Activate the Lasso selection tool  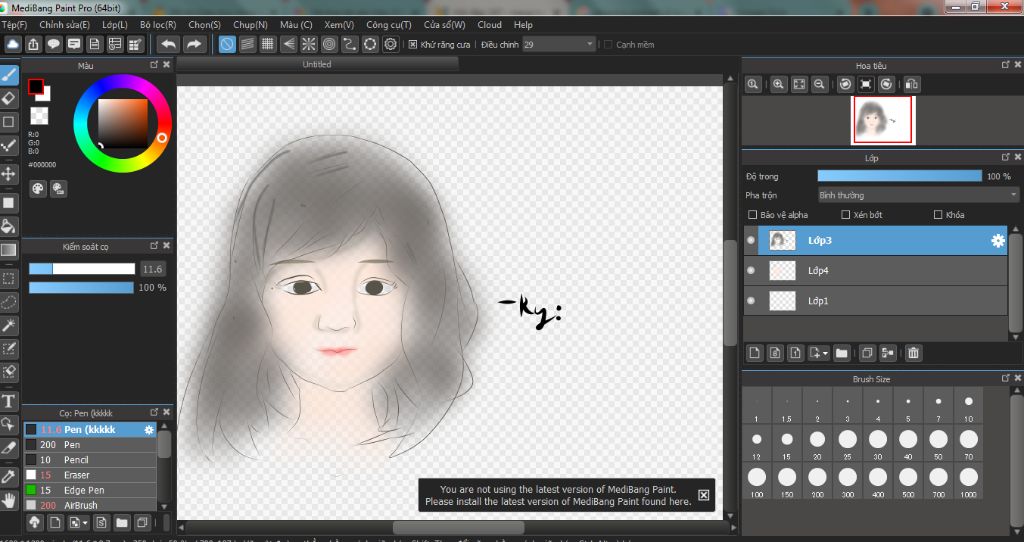[8, 302]
